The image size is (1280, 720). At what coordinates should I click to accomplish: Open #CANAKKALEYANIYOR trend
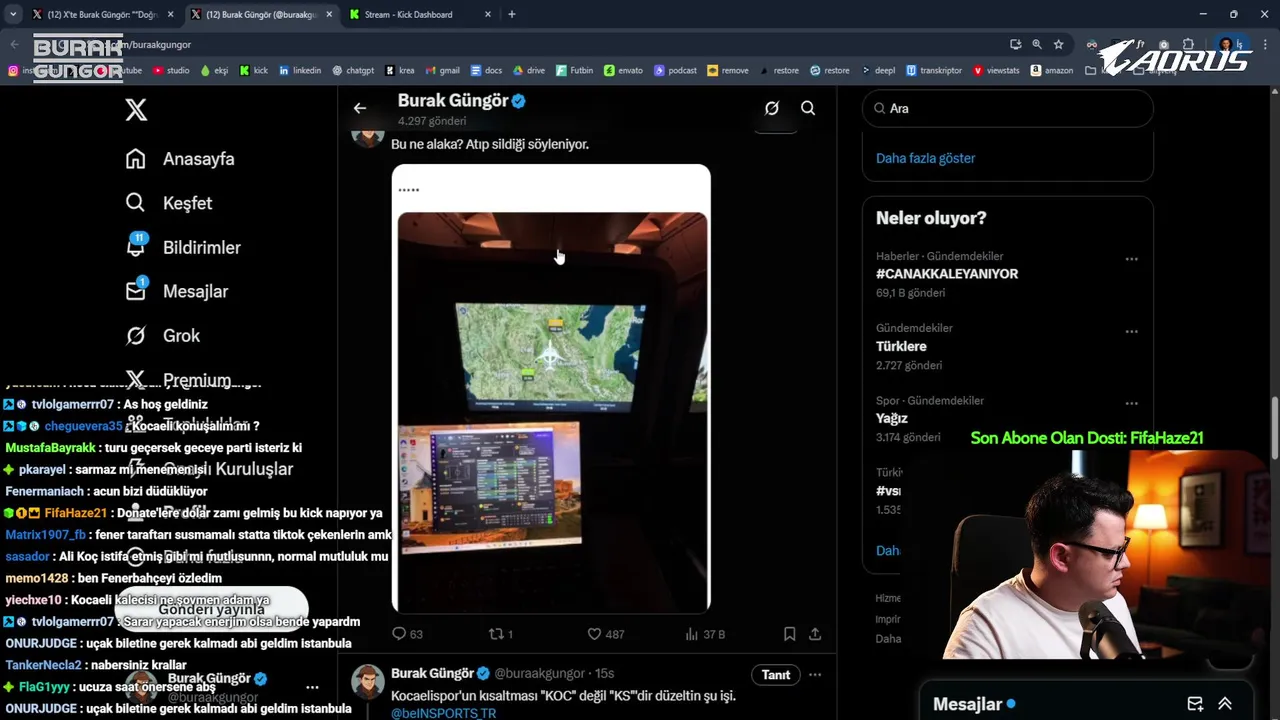947,274
